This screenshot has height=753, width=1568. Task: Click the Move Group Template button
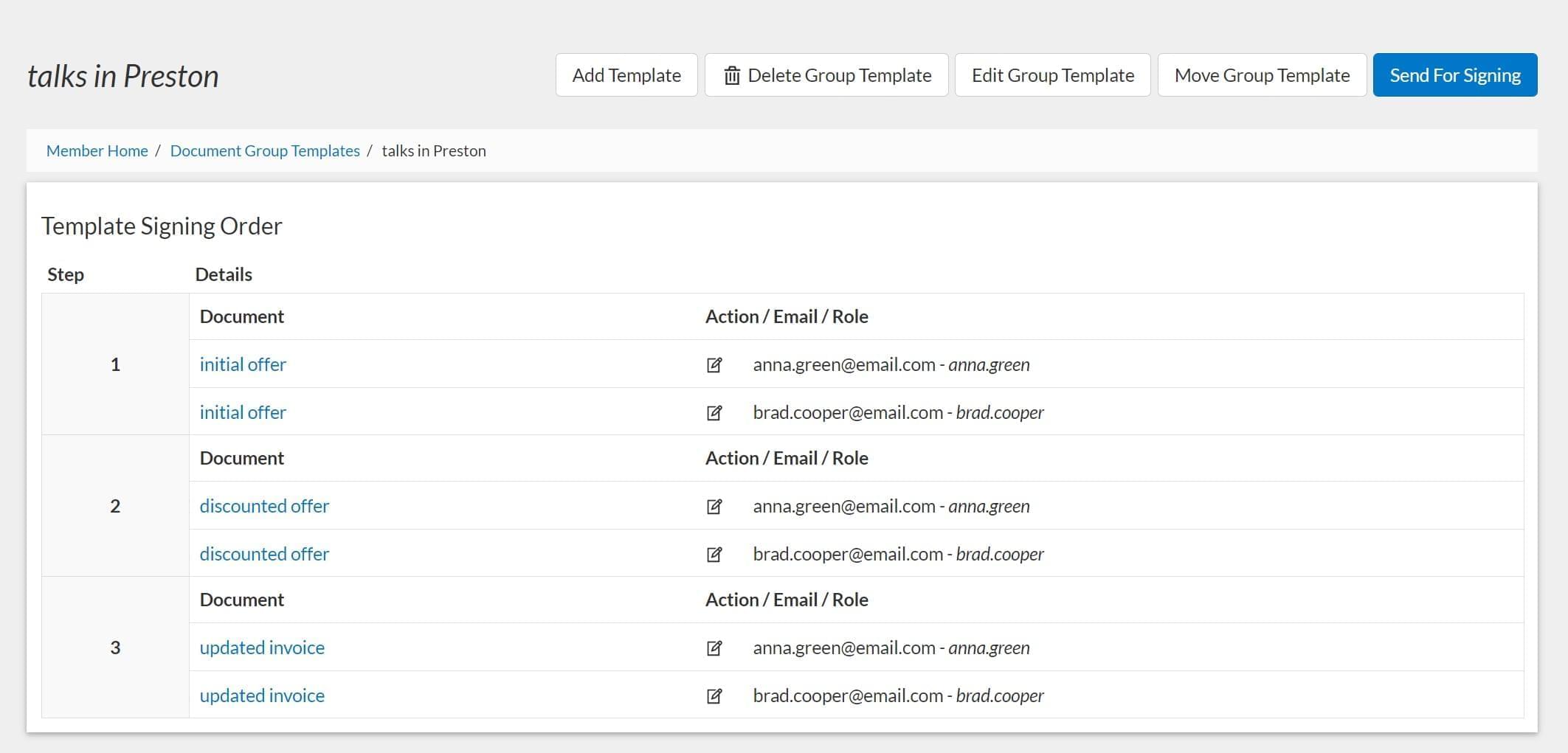[1262, 74]
